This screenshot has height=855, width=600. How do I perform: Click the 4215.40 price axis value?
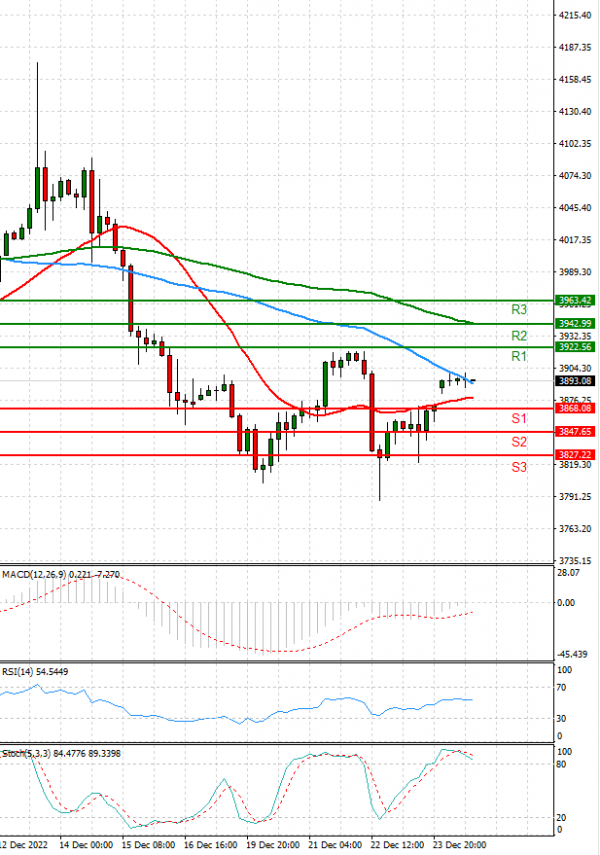pyautogui.click(x=575, y=15)
